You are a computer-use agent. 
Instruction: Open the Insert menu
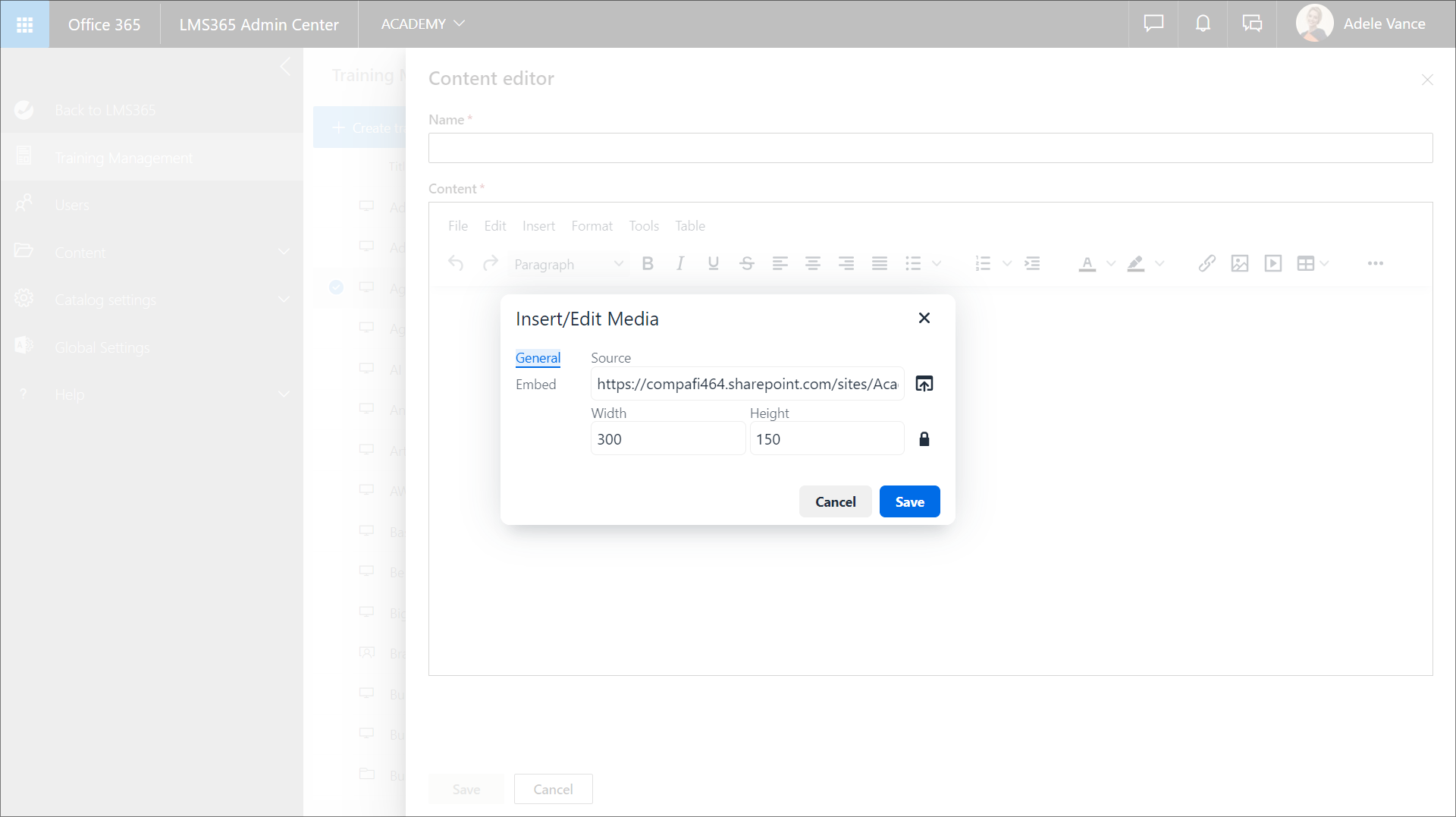[x=538, y=226]
